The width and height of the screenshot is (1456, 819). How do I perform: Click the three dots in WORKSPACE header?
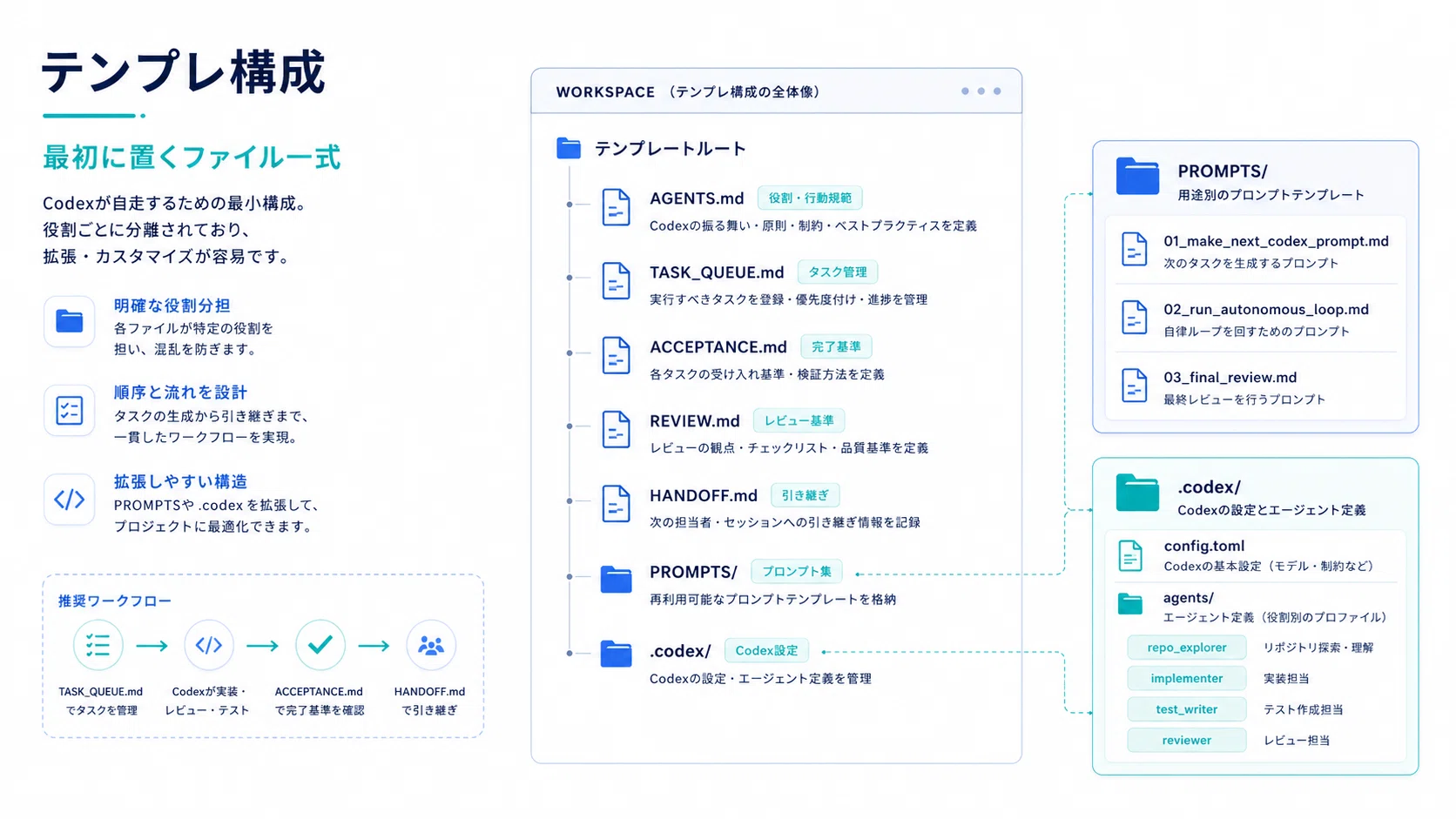[981, 91]
